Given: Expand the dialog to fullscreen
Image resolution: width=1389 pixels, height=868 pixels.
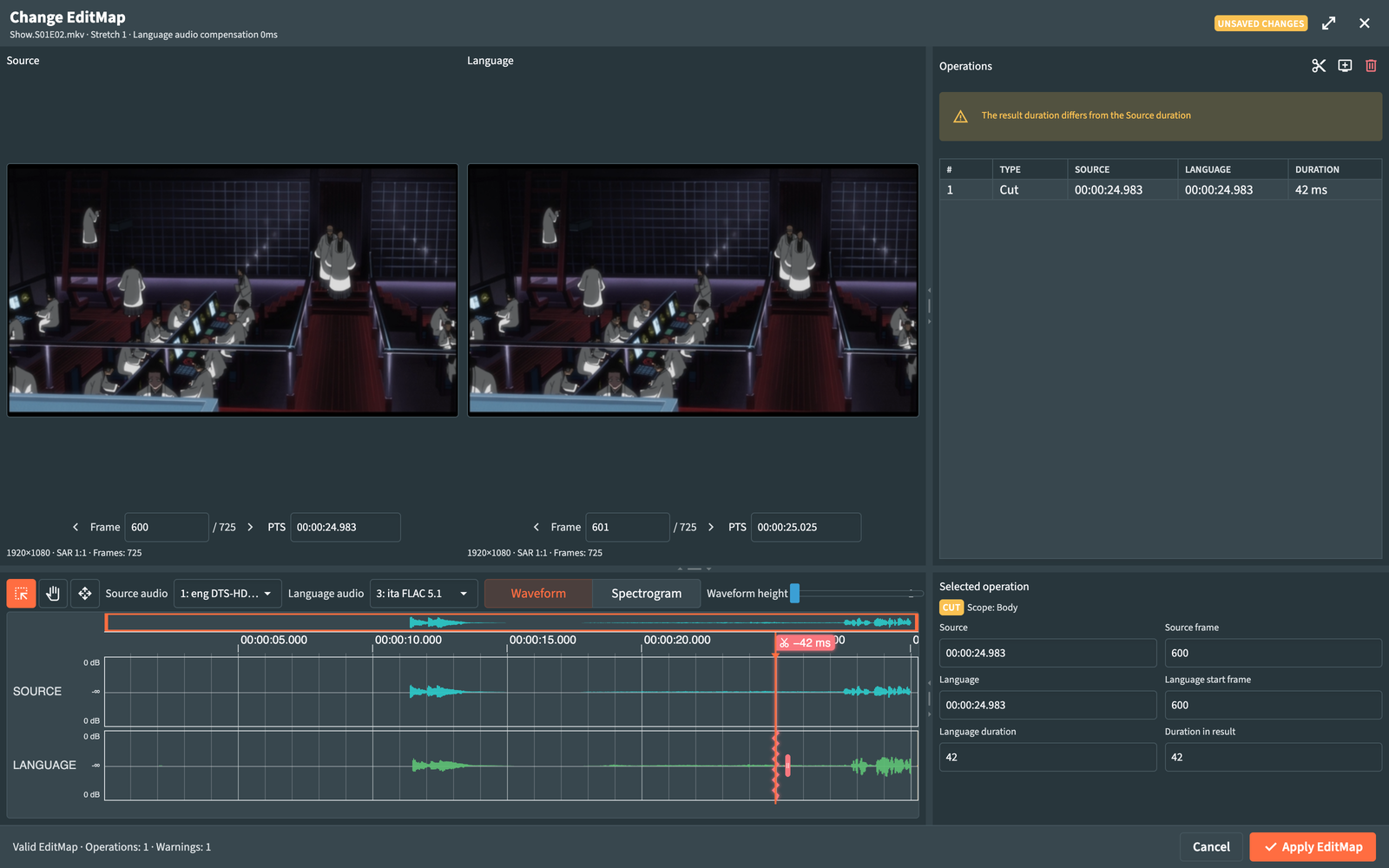Looking at the screenshot, I should click(x=1328, y=23).
